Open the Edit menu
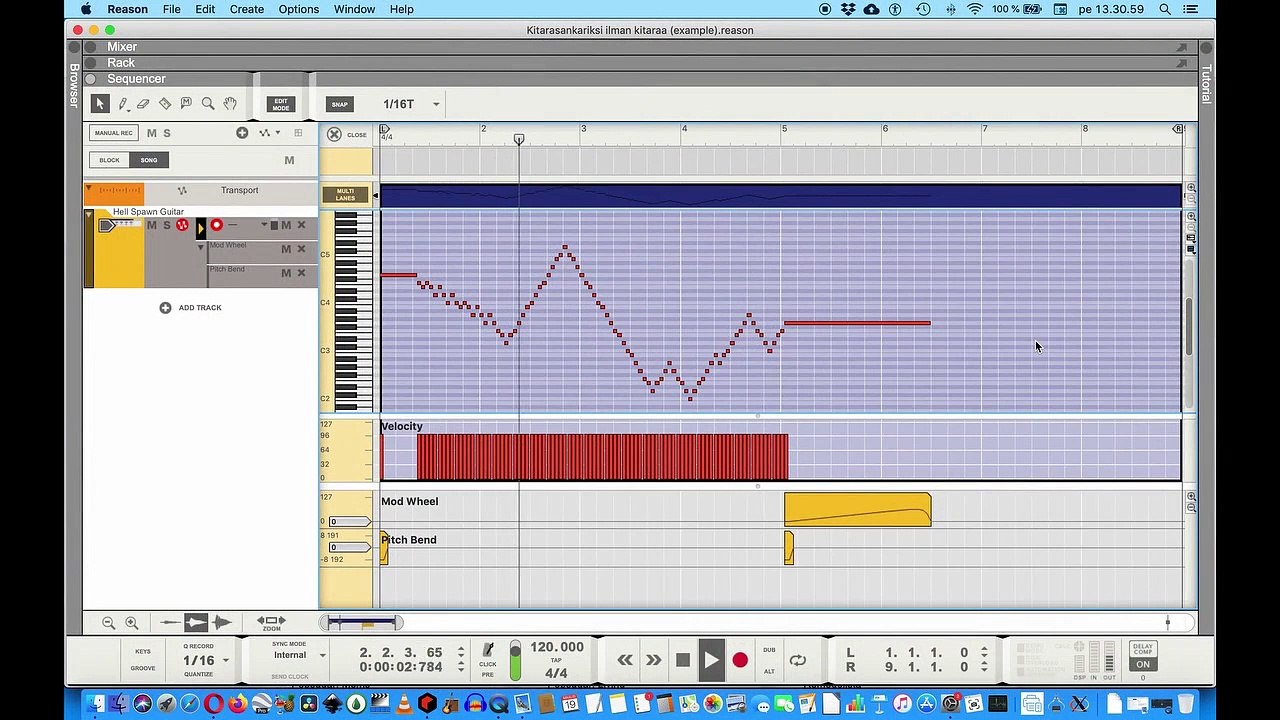1280x720 pixels. 205,9
